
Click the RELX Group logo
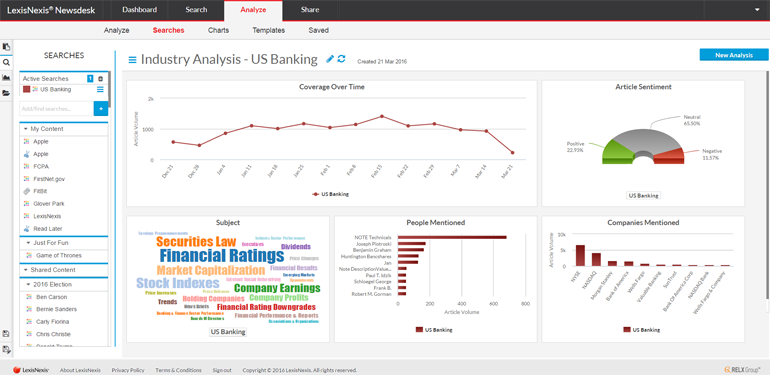[x=742, y=369]
